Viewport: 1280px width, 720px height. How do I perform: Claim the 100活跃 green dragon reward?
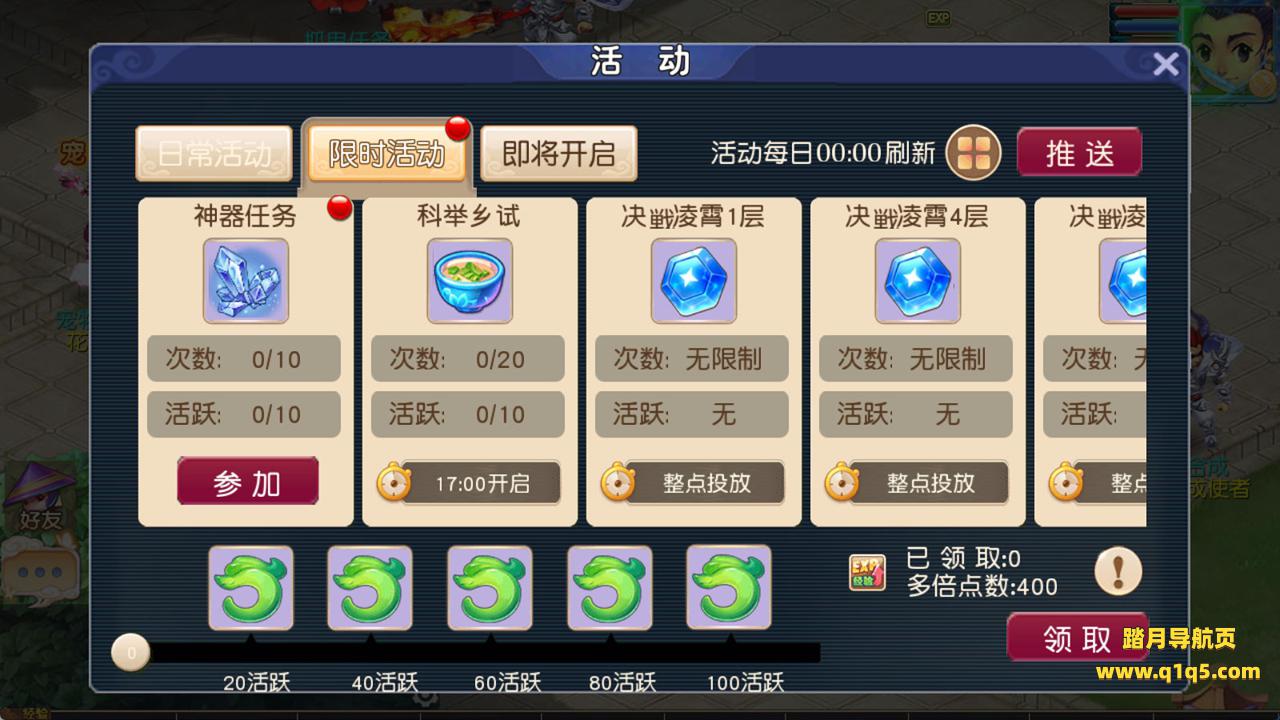pos(729,588)
